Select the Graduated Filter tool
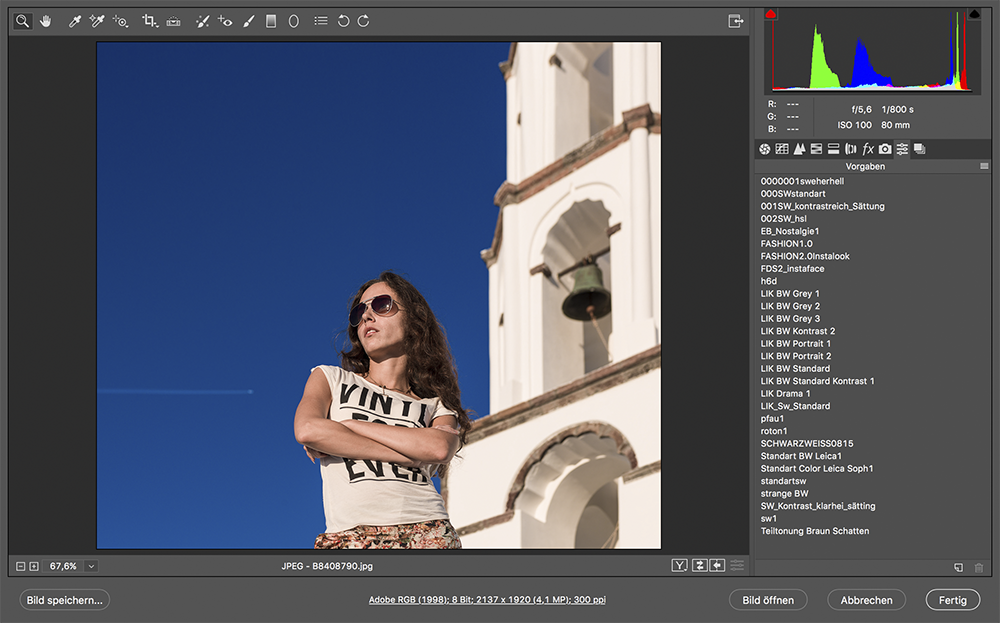The height and width of the screenshot is (623, 1000). pyautogui.click(x=271, y=21)
